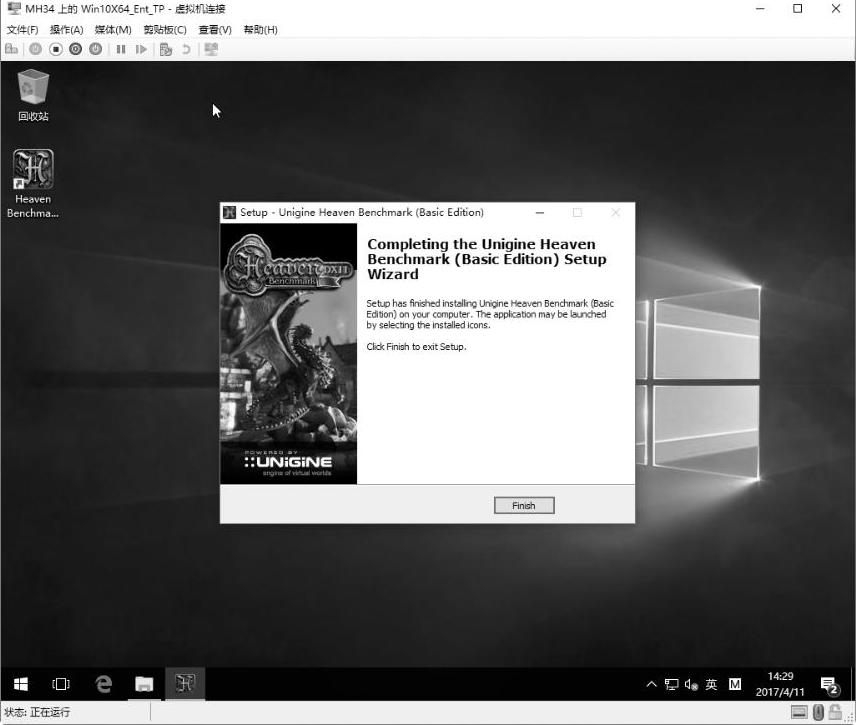Open the 操作(A) menu
This screenshot has height=725, width=856.
click(x=67, y=29)
